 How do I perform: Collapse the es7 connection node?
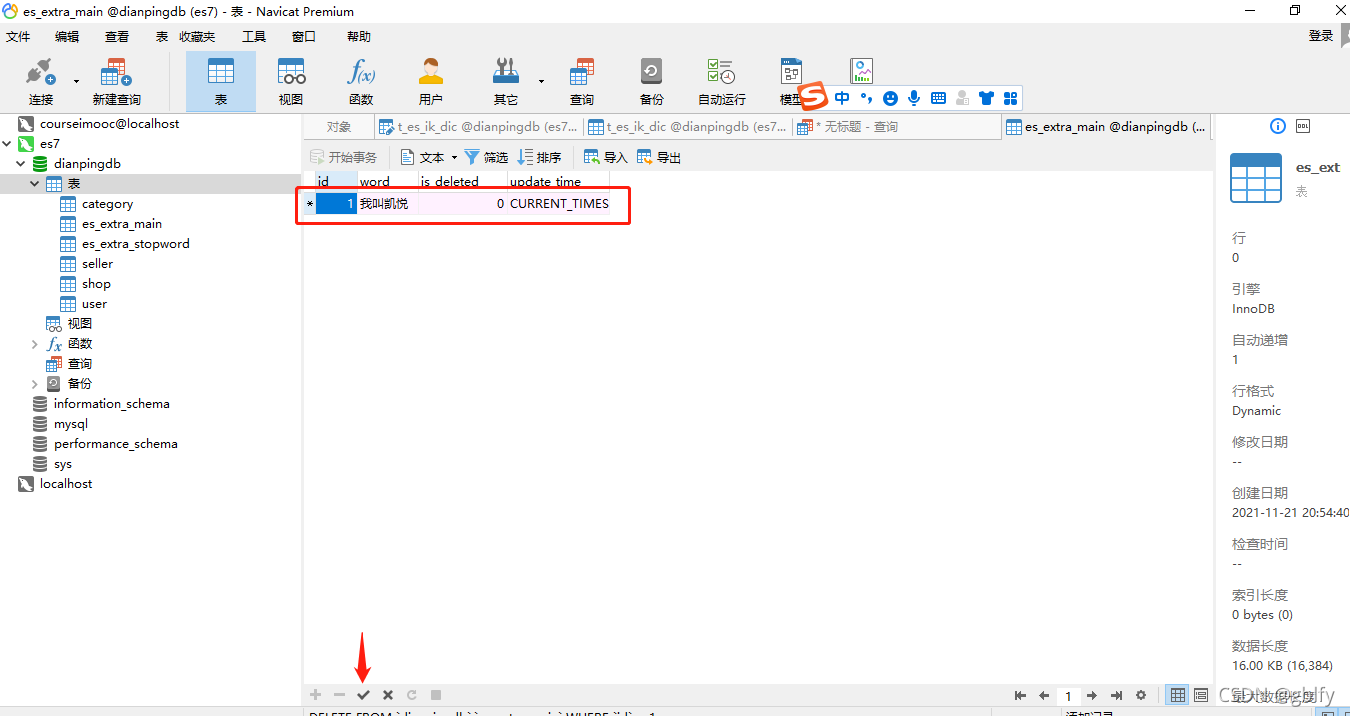pos(7,144)
